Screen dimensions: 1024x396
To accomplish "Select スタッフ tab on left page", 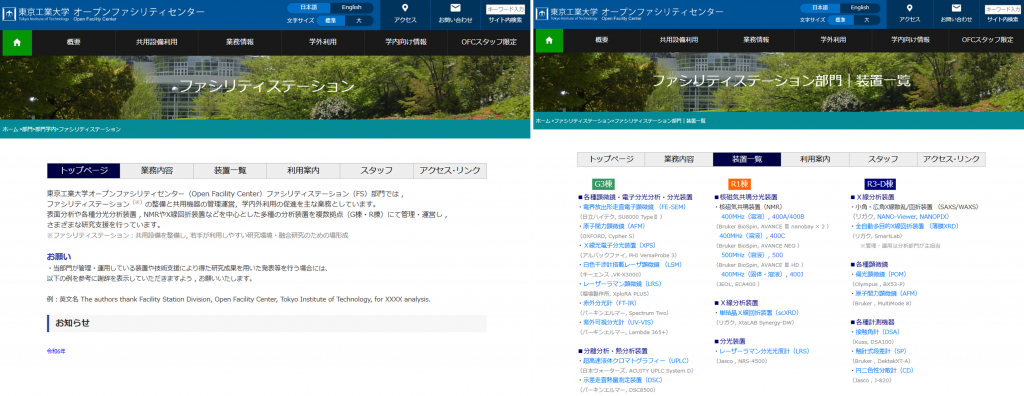I will click(376, 171).
